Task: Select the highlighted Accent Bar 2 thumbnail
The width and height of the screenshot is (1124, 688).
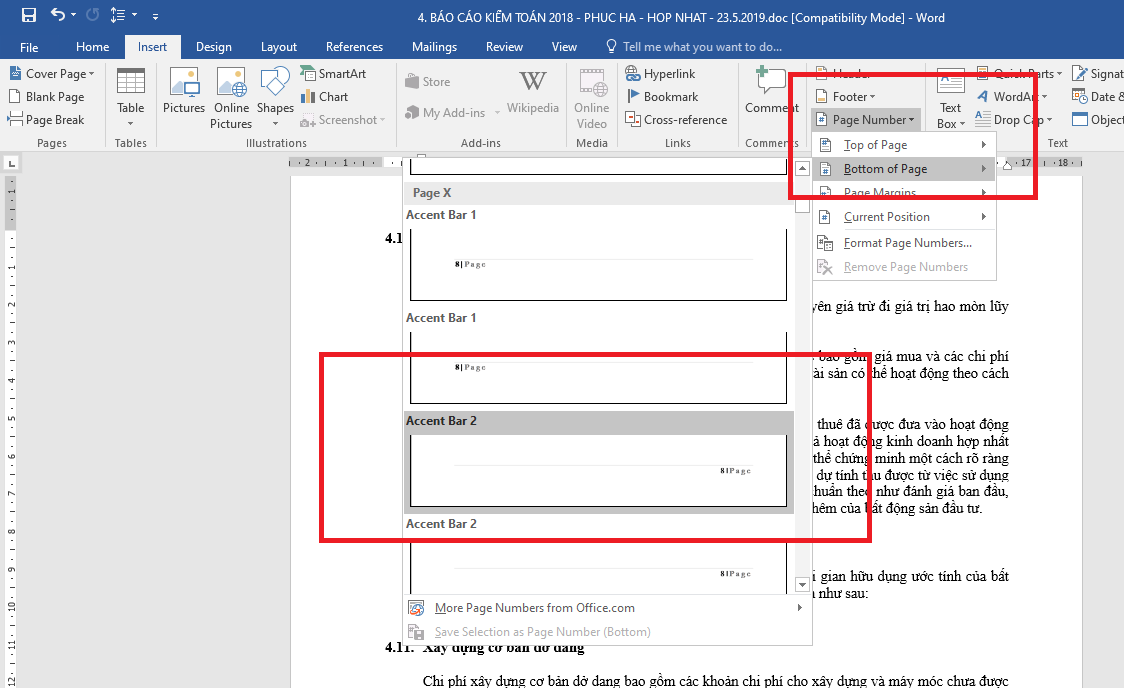Action: tap(598, 471)
